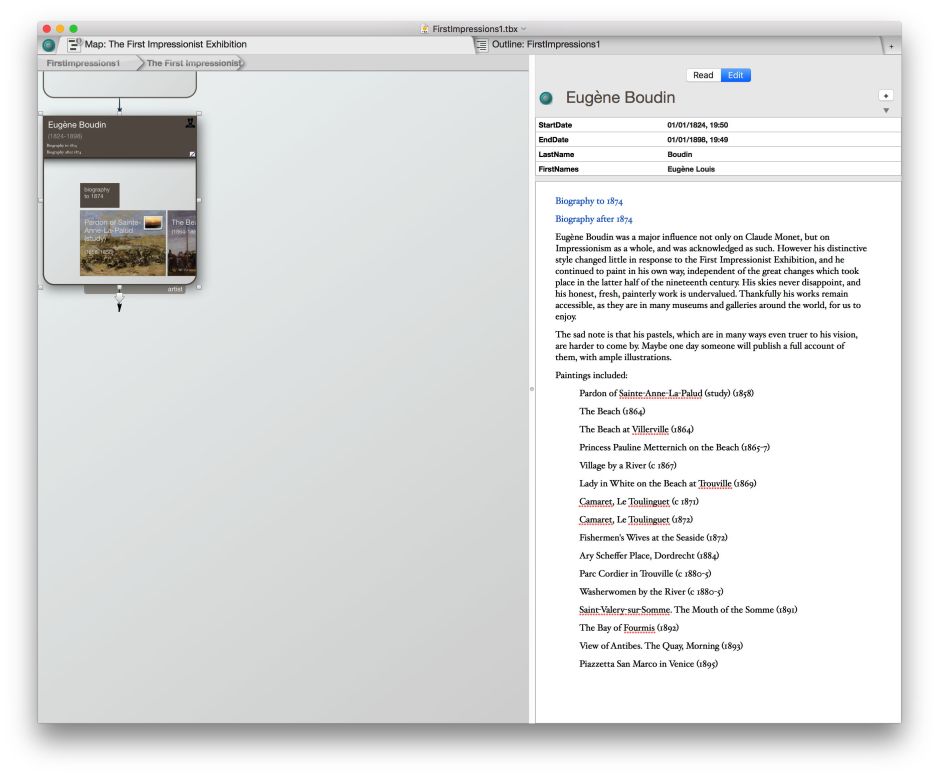Open the FirstImpressions1.tbx title dropdown arrow

point(523,29)
